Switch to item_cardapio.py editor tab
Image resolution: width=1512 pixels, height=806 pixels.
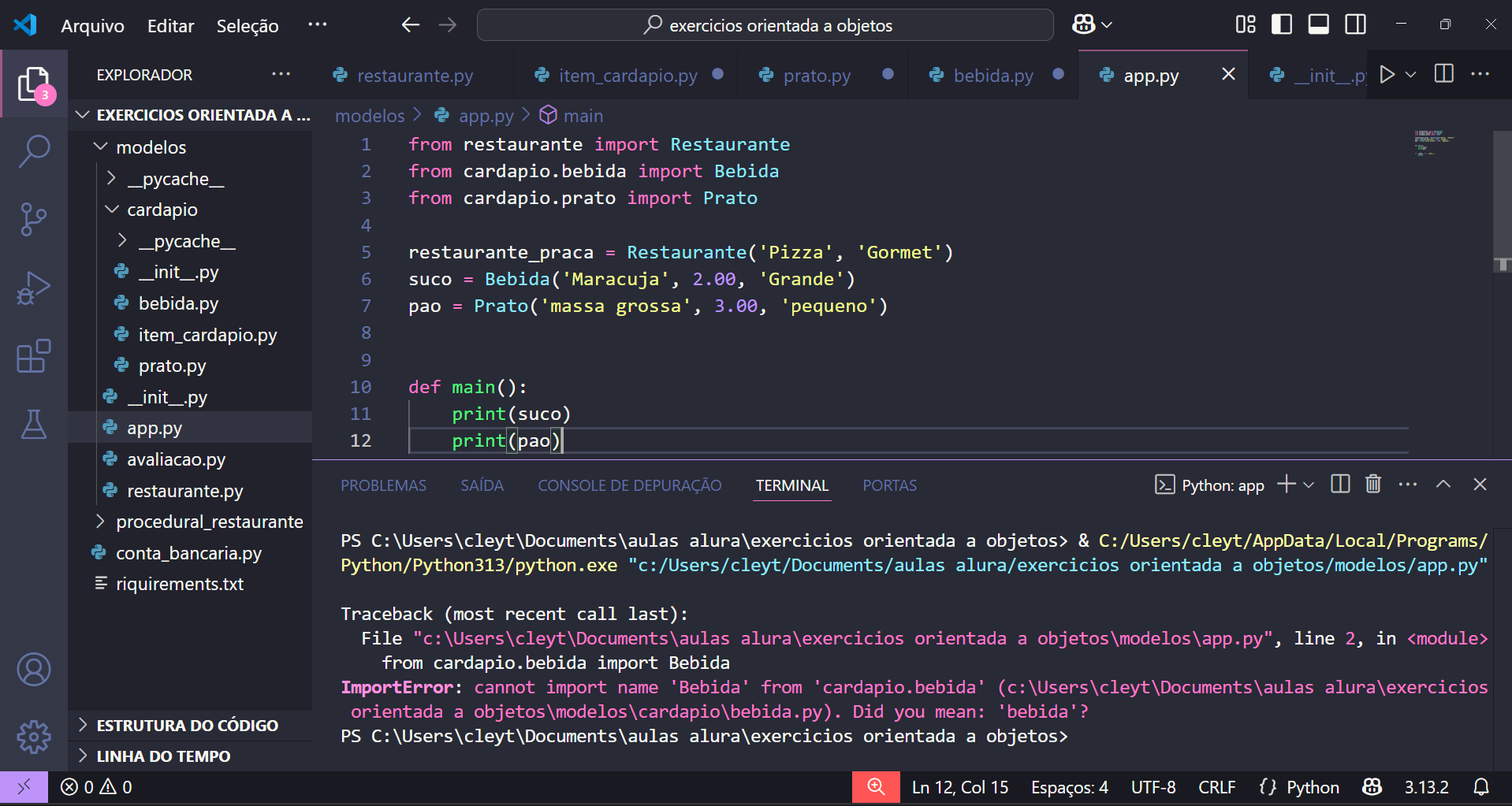[x=627, y=76]
